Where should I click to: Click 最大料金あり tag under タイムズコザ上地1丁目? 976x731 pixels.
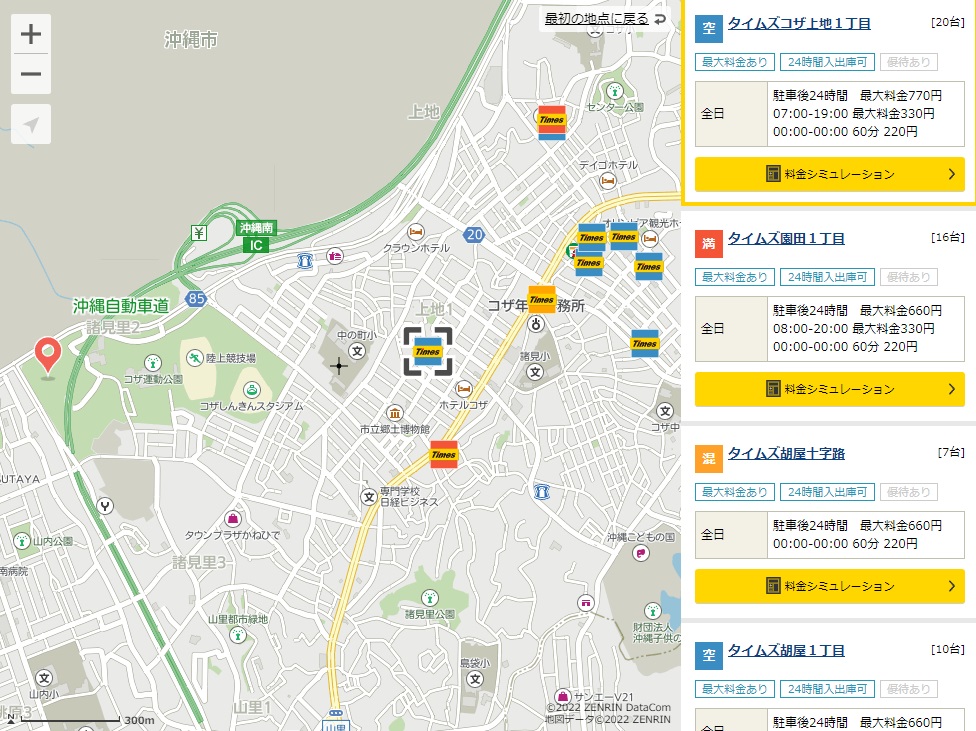tap(735, 62)
